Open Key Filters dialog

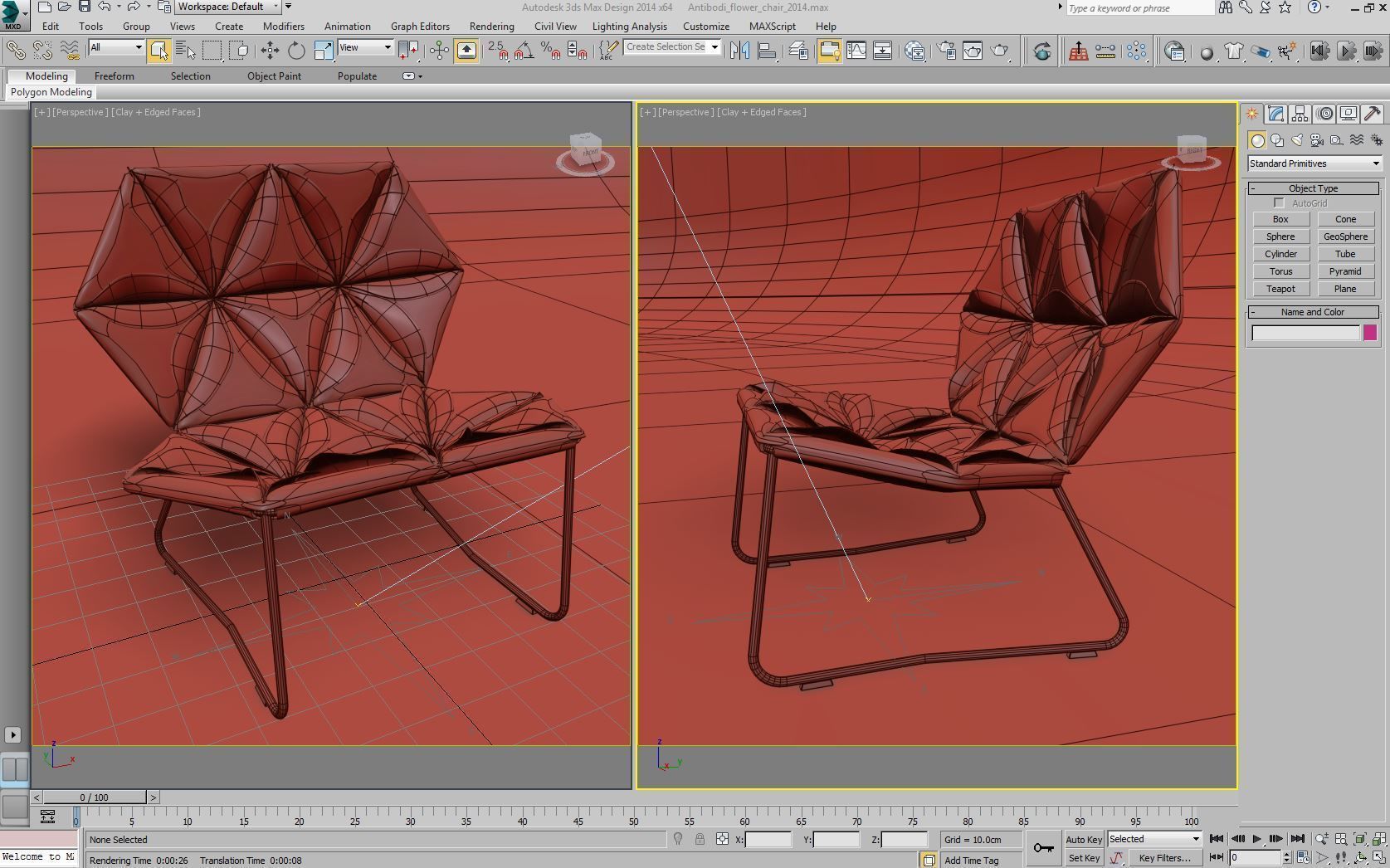[1165, 858]
